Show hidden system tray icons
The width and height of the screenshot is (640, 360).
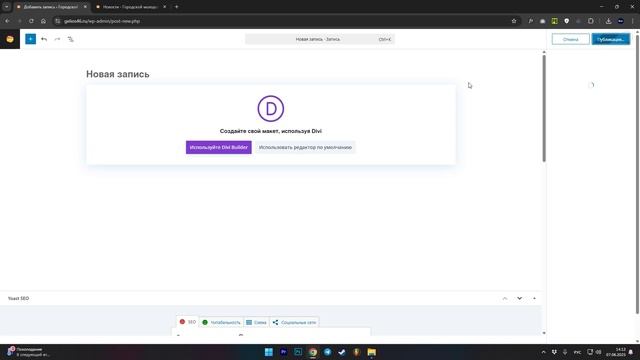point(543,352)
